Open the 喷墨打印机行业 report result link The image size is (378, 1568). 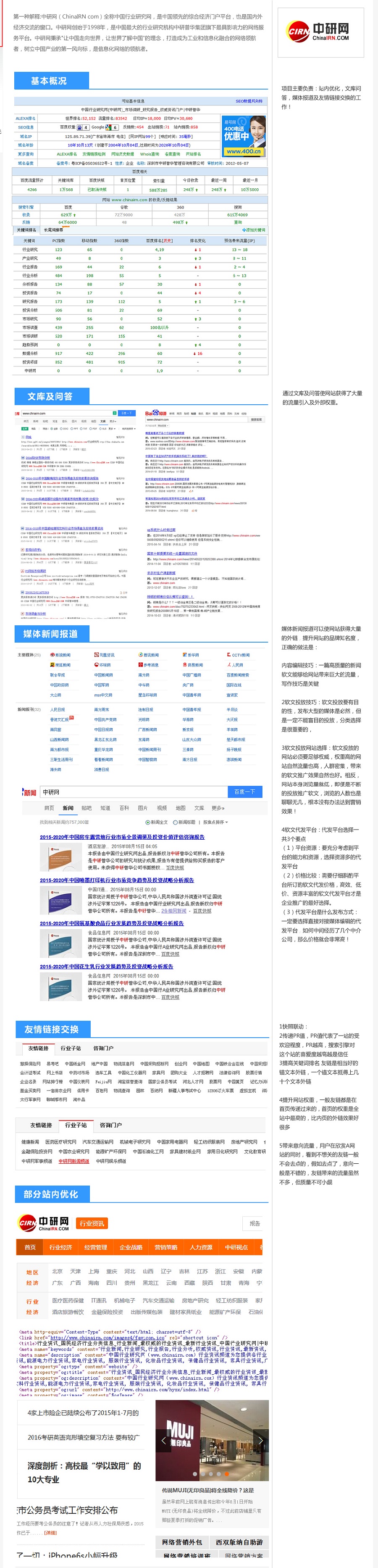(x=117, y=880)
